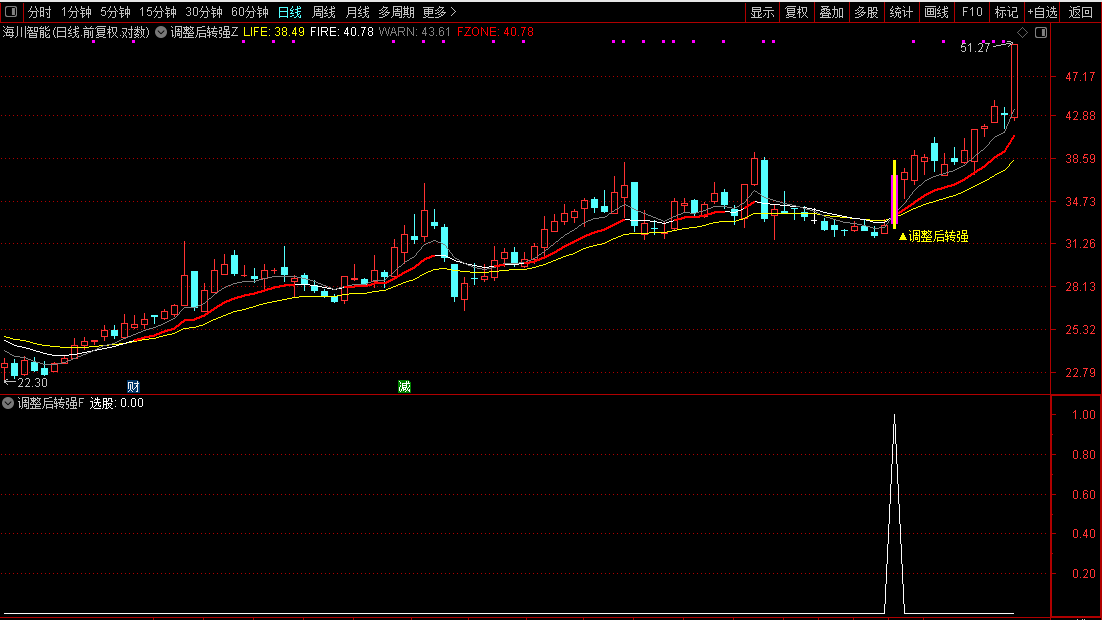Switch to 月线 monthly chart
Image resolution: width=1102 pixels, height=620 pixels.
tap(358, 12)
